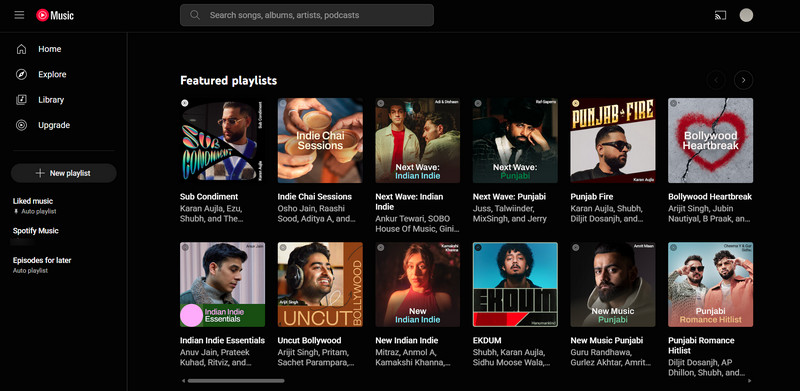This screenshot has width=800, height=391.
Task: Open Next Wave: Indian Indie cover
Action: point(418,140)
